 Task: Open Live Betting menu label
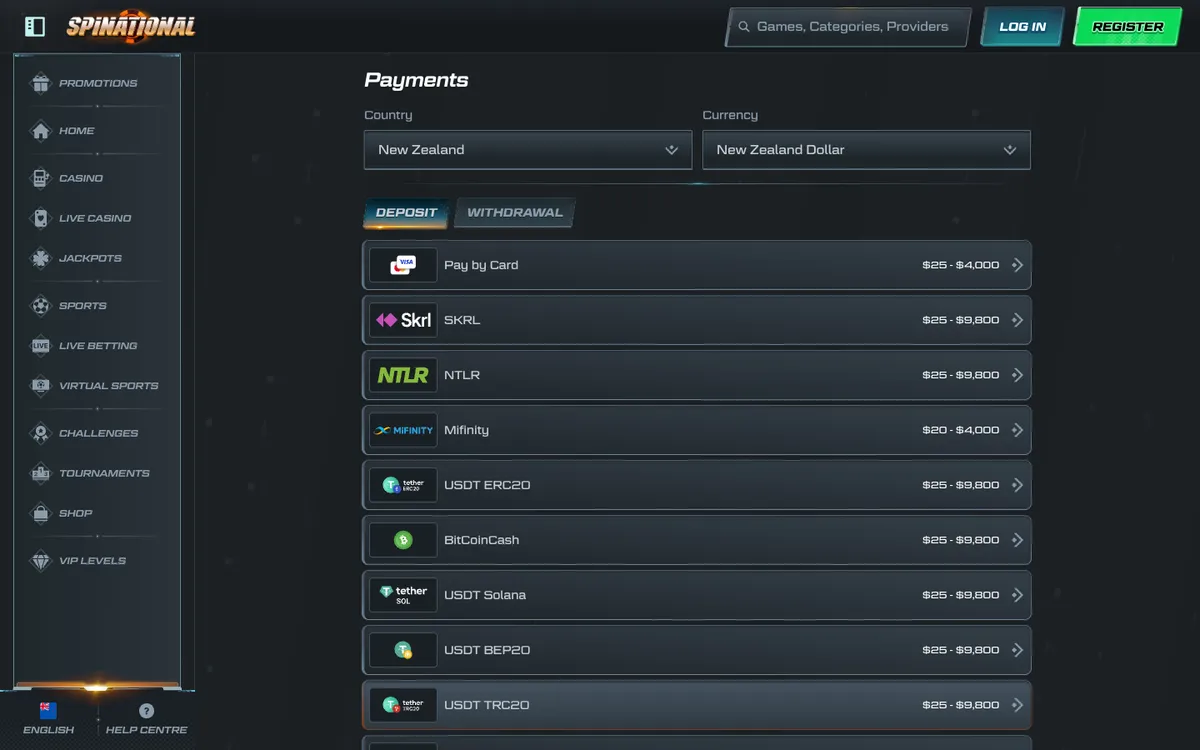point(98,346)
